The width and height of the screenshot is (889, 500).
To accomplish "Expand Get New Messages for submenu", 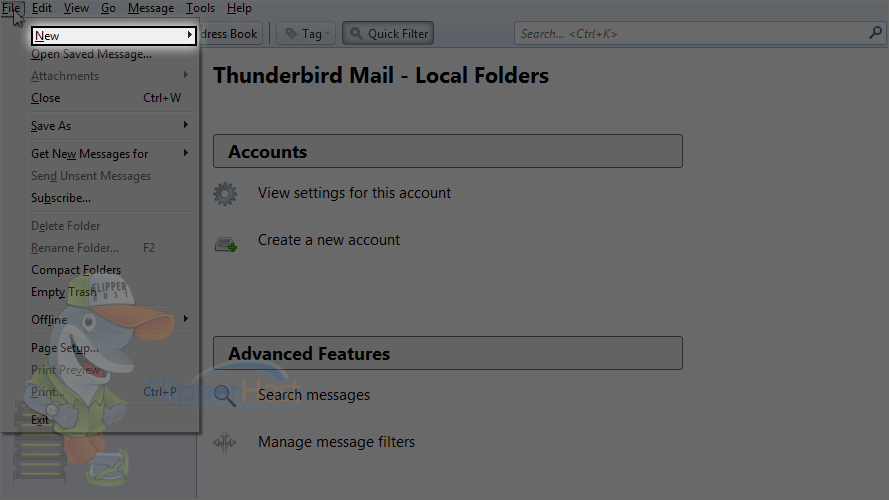I will coord(111,154).
